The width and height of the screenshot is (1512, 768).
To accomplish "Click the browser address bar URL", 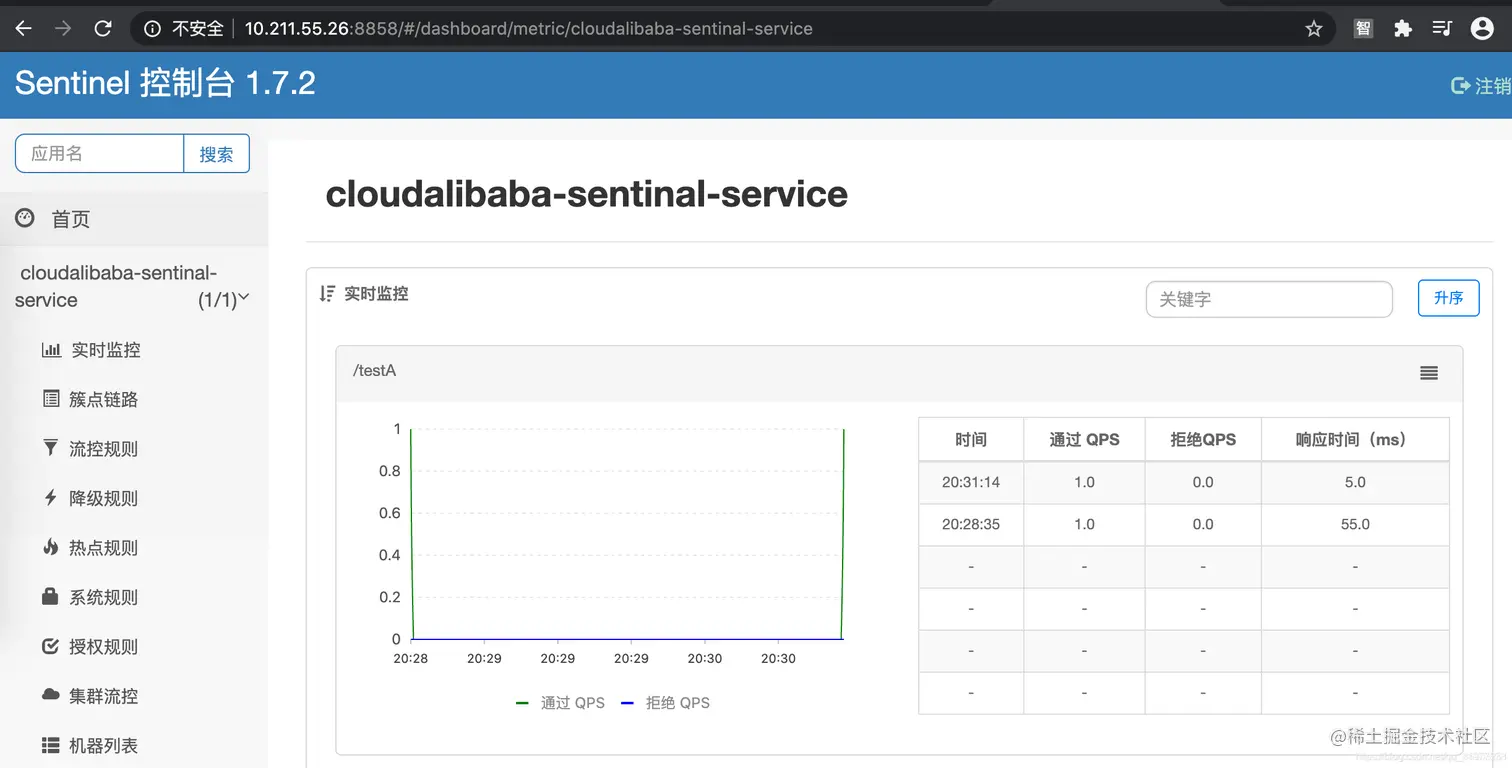I will tap(528, 29).
